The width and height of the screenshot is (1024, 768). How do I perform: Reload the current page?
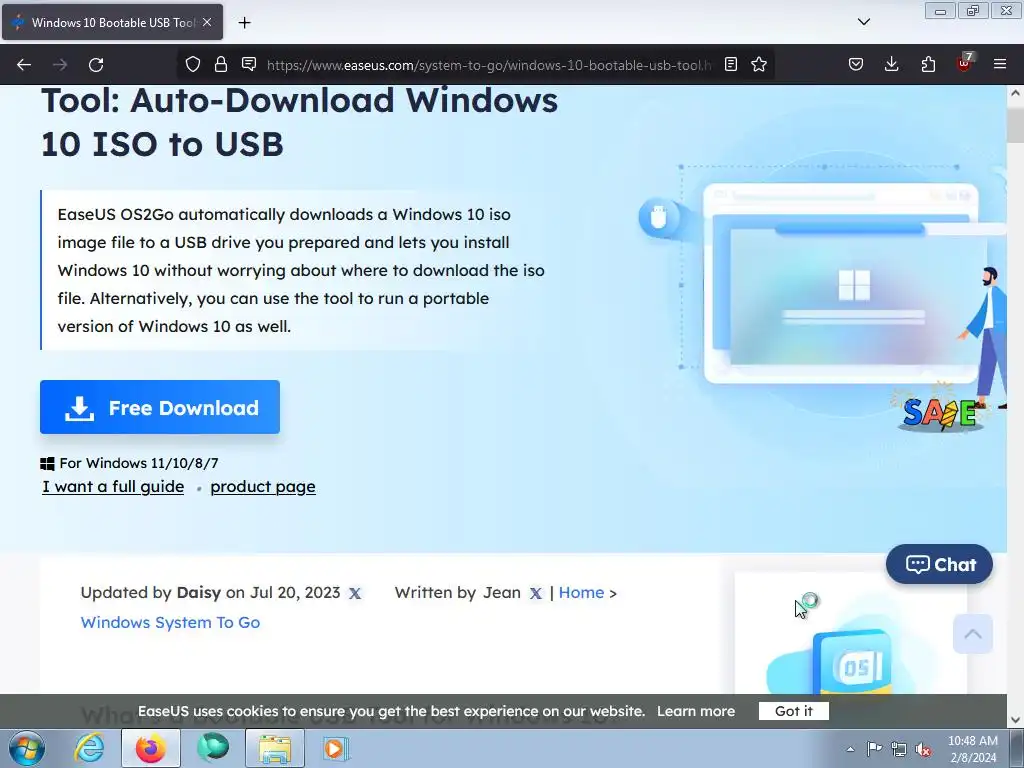[96, 65]
